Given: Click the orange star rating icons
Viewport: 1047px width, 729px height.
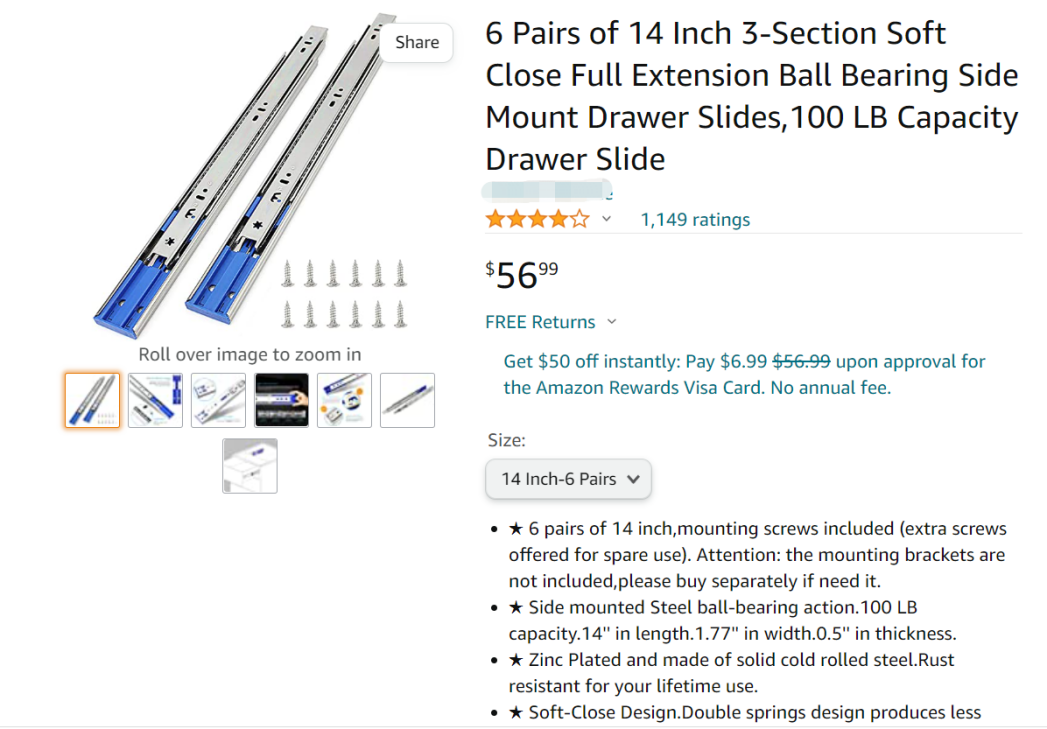Looking at the screenshot, I should pos(537,220).
